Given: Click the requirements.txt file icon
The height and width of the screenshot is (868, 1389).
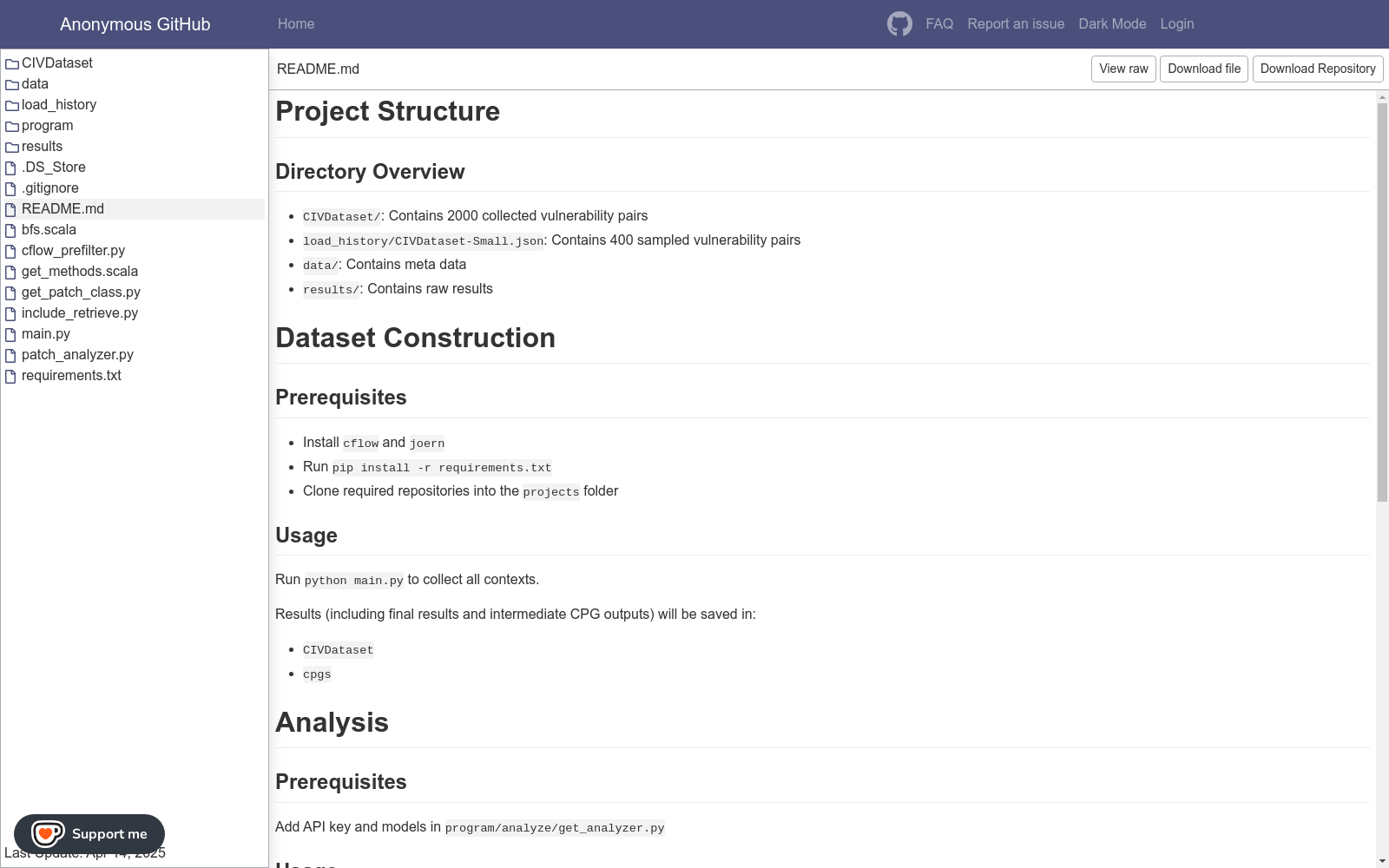Looking at the screenshot, I should tap(11, 376).
